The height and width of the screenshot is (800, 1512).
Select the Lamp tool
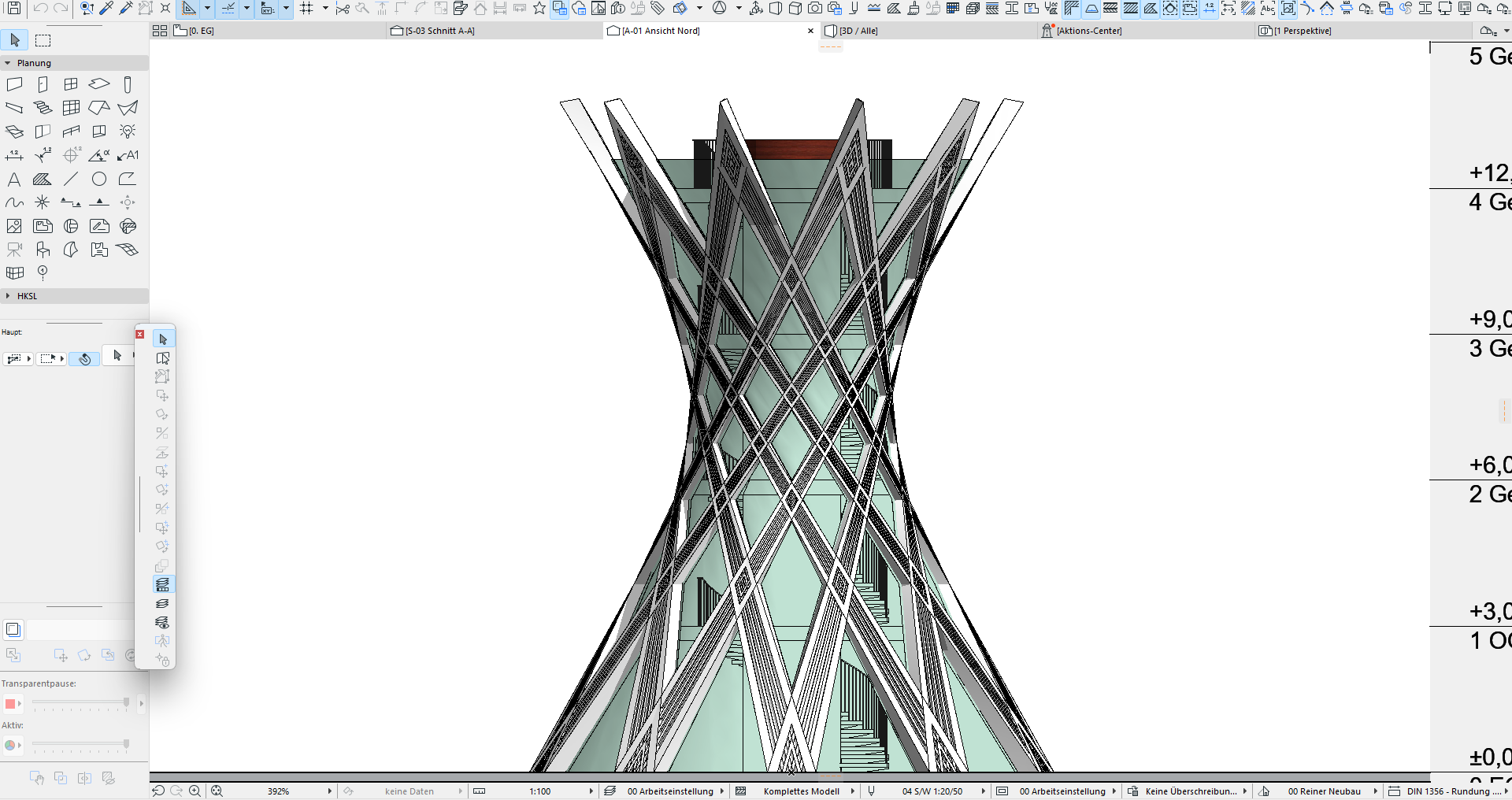tap(128, 131)
